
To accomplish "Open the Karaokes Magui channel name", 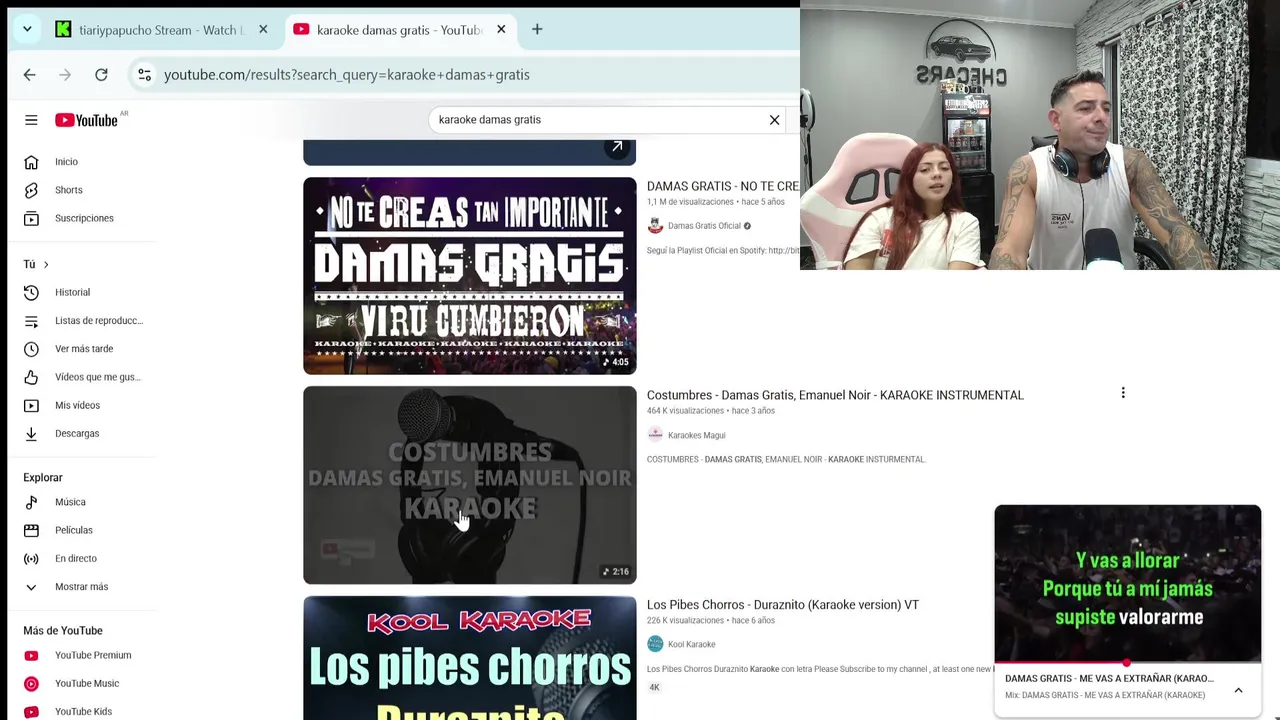I will pyautogui.click(x=696, y=435).
